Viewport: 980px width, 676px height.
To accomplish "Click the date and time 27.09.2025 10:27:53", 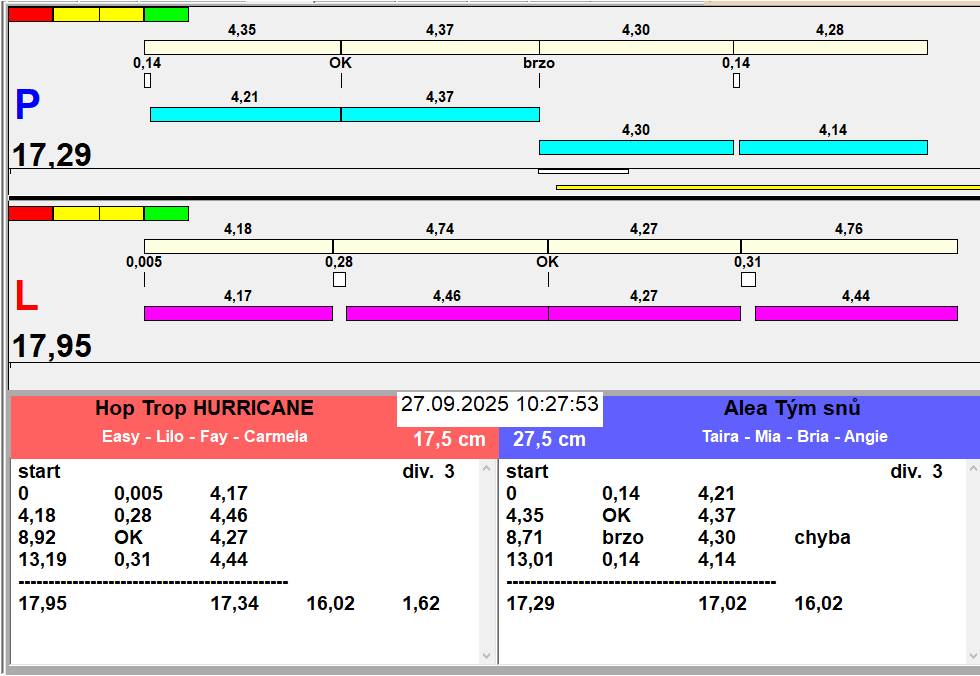I will (x=499, y=404).
